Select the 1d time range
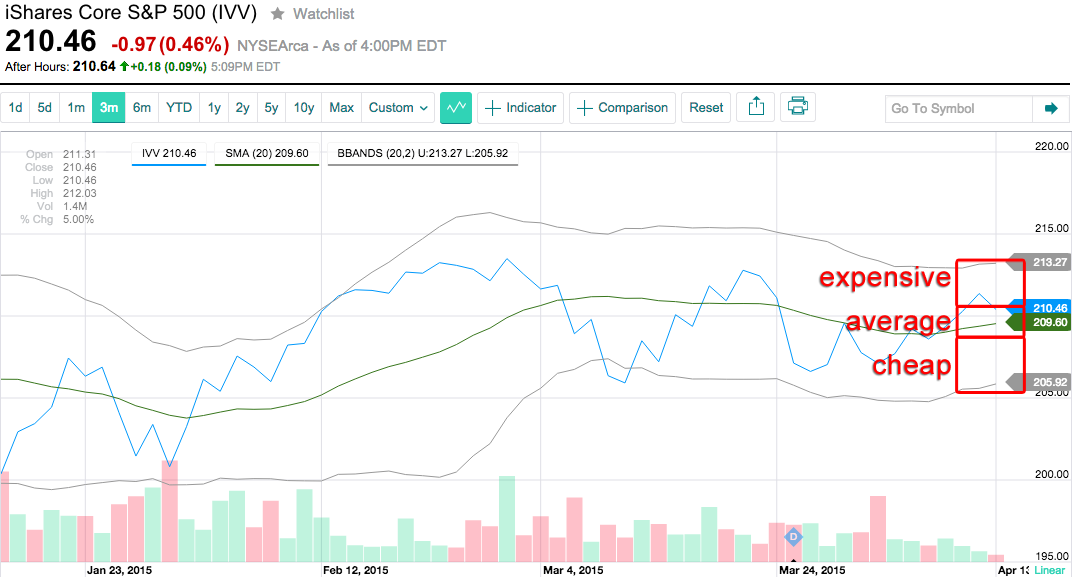 15,107
